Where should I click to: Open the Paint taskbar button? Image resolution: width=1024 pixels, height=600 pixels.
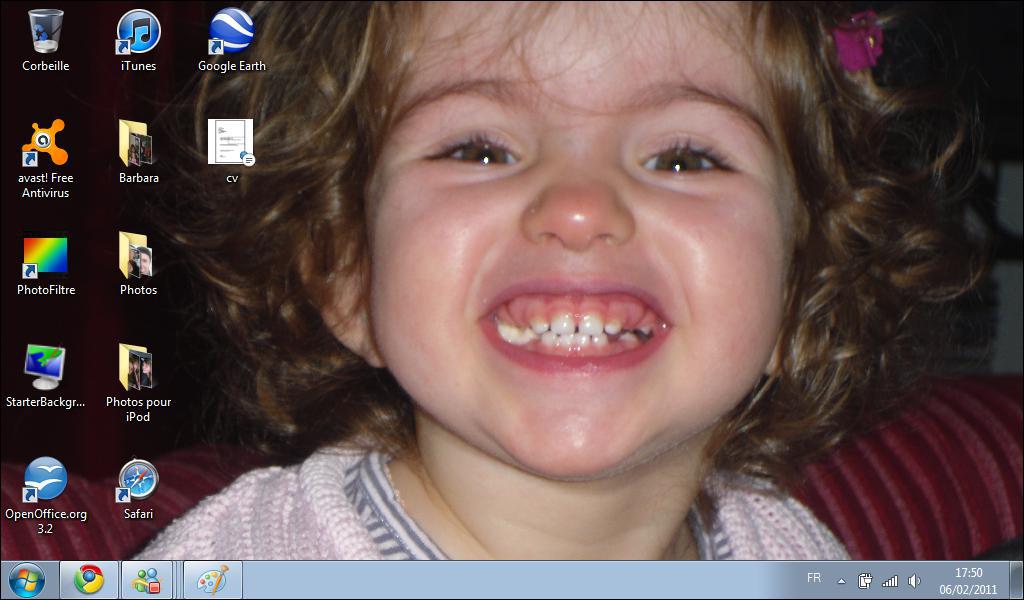click(213, 580)
